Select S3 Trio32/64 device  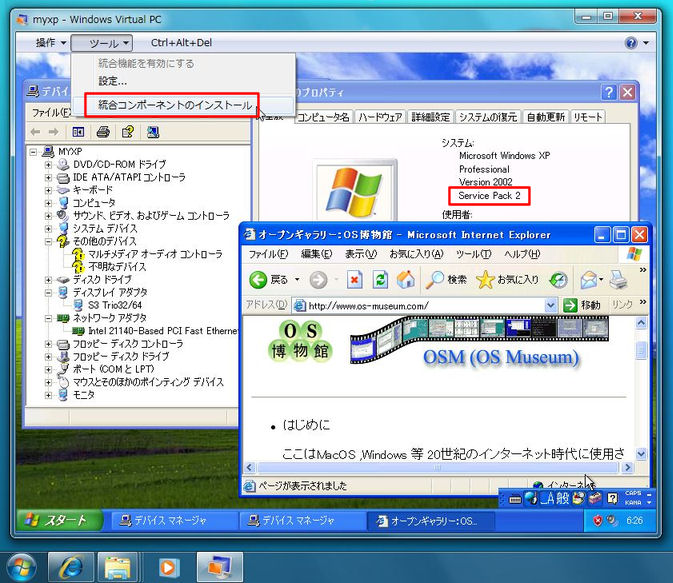click(x=115, y=305)
